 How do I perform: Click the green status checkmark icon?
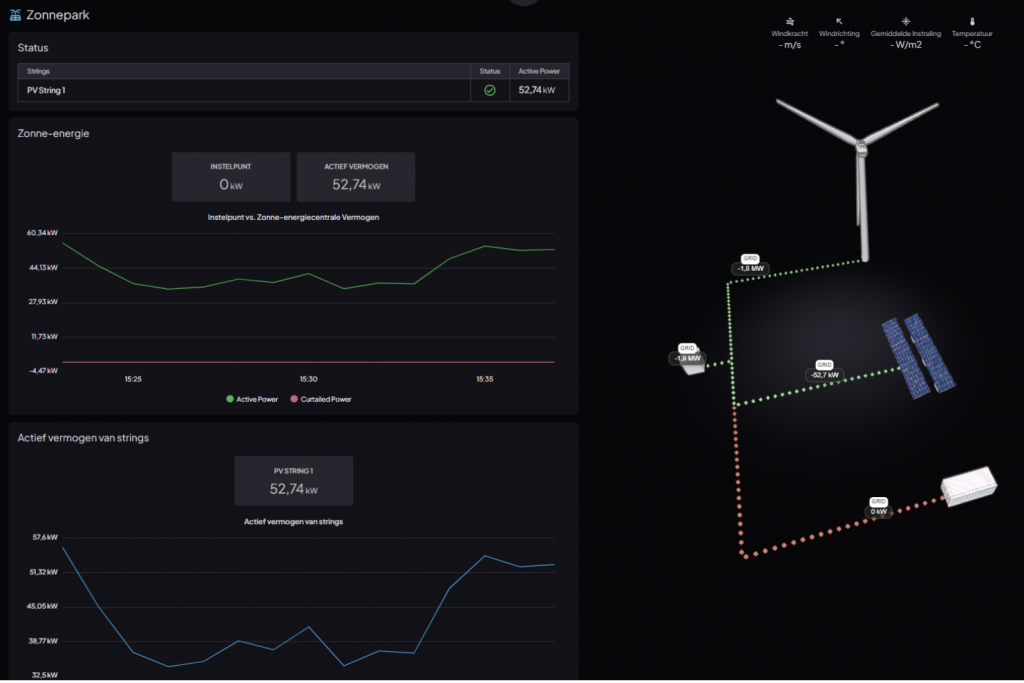490,90
